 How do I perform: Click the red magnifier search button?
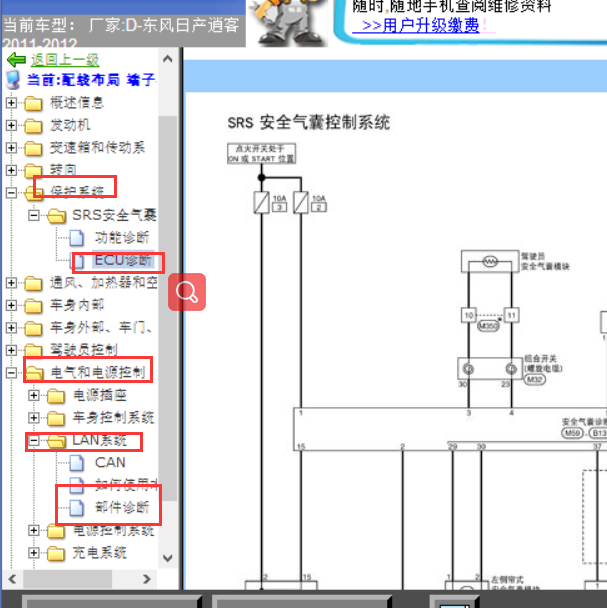(x=187, y=292)
